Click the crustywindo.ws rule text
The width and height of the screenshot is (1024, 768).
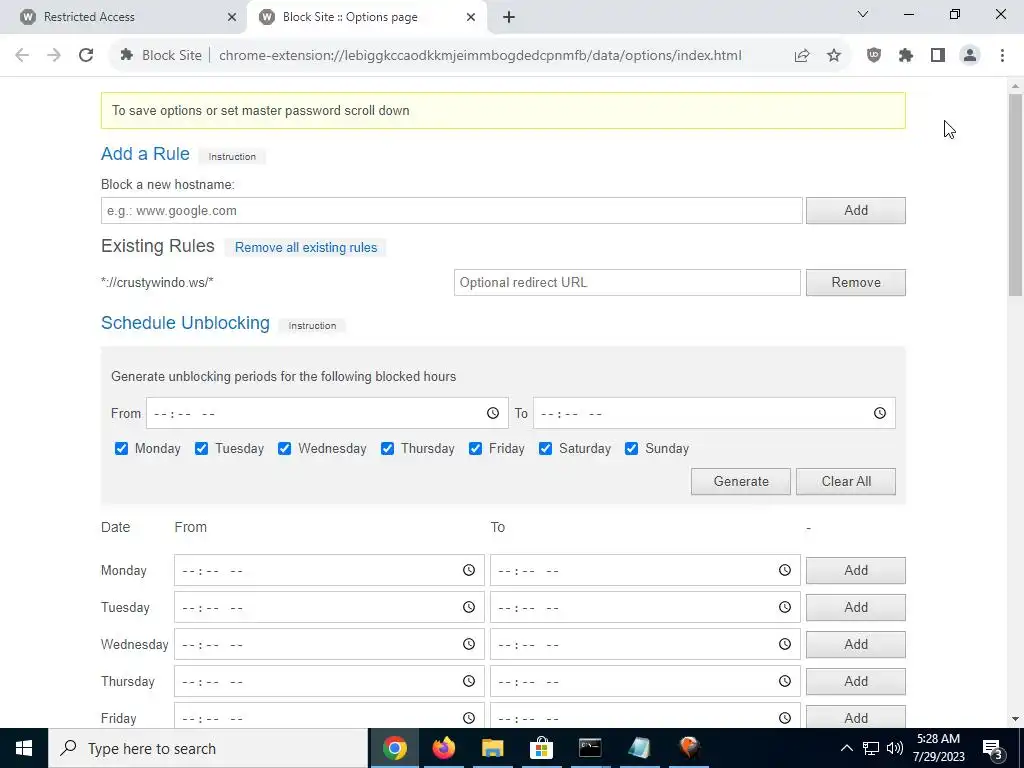point(157,283)
